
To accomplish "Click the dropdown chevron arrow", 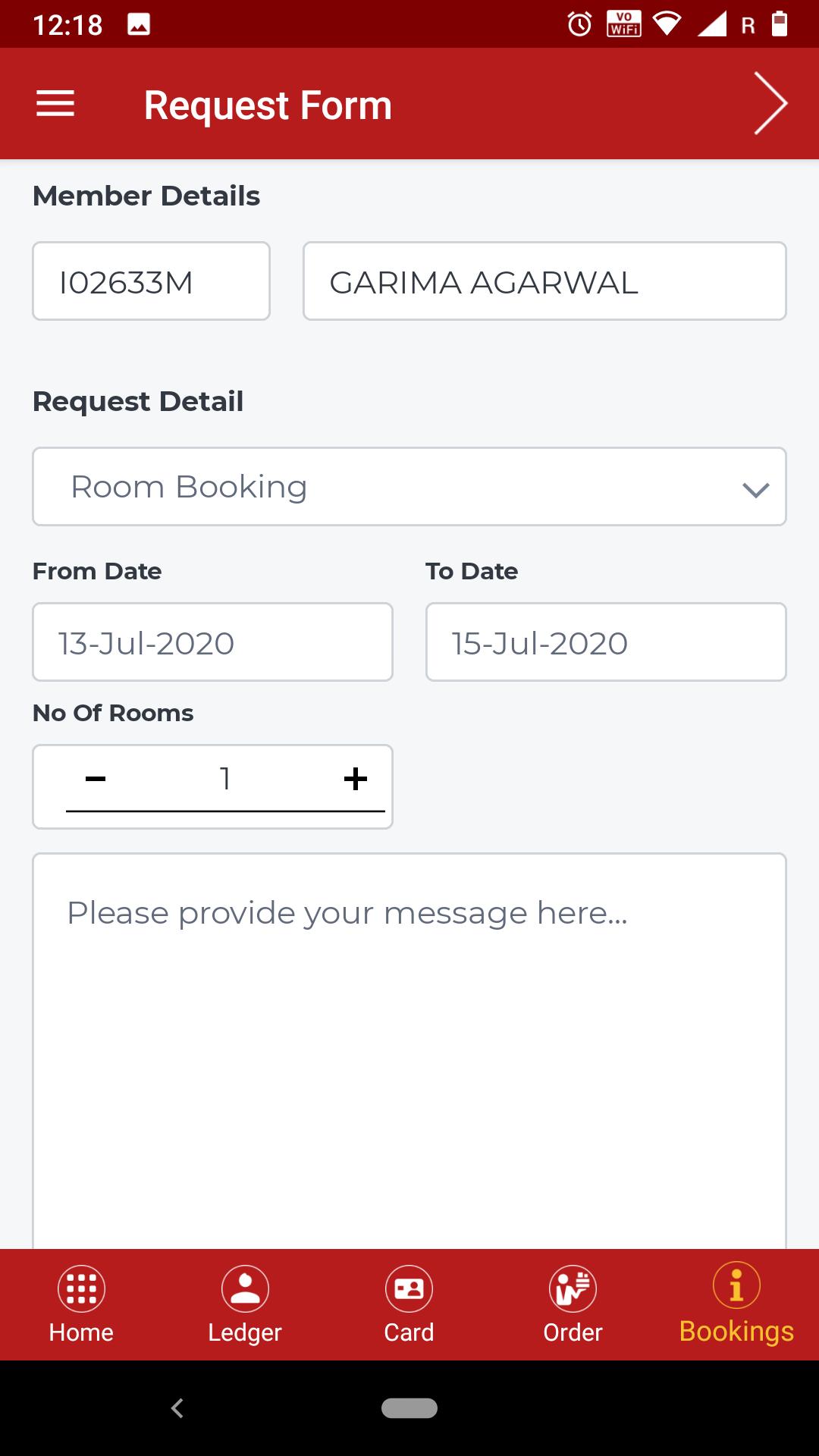I will (x=756, y=490).
